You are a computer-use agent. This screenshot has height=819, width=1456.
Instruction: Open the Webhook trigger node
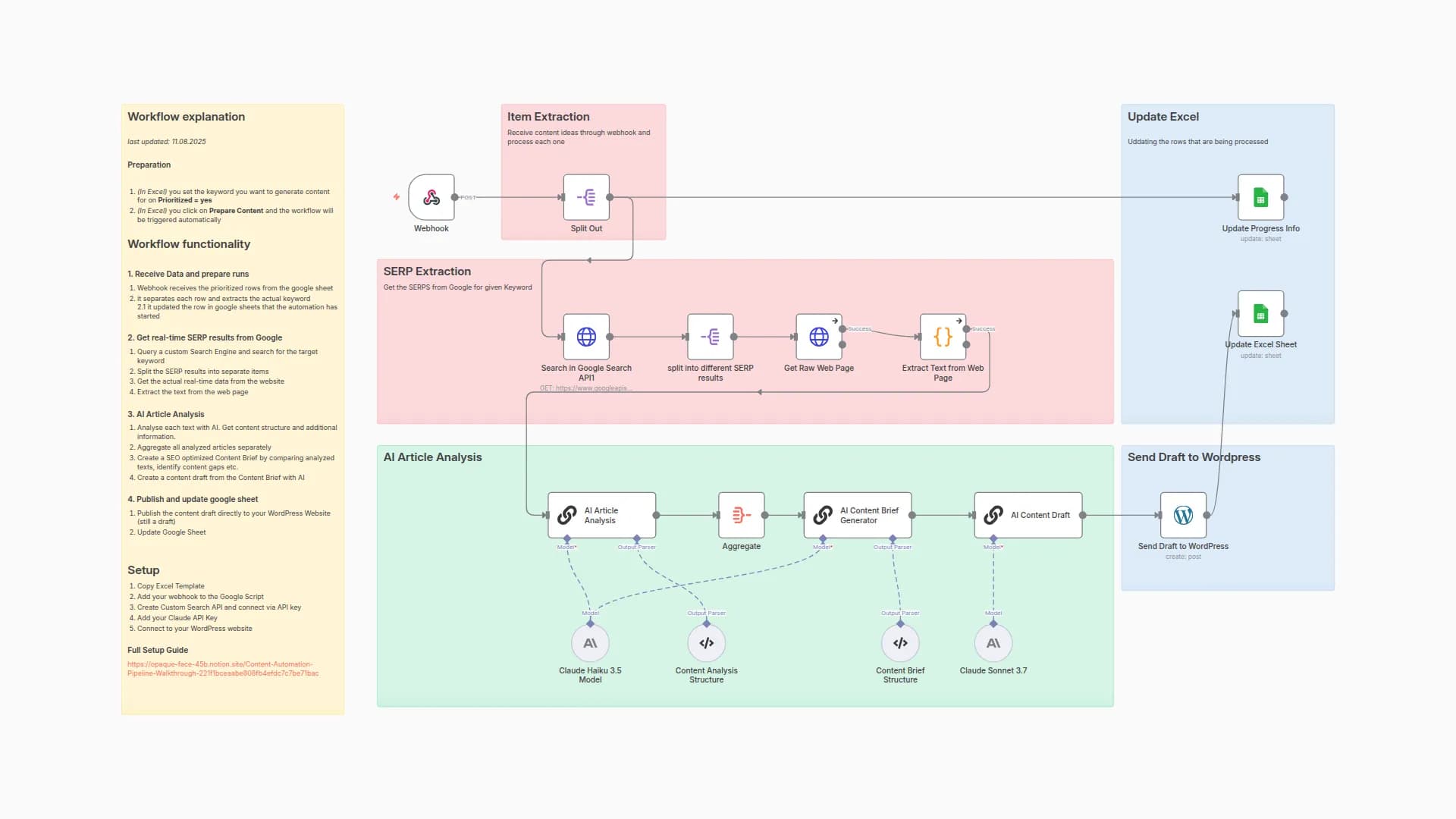(x=431, y=197)
